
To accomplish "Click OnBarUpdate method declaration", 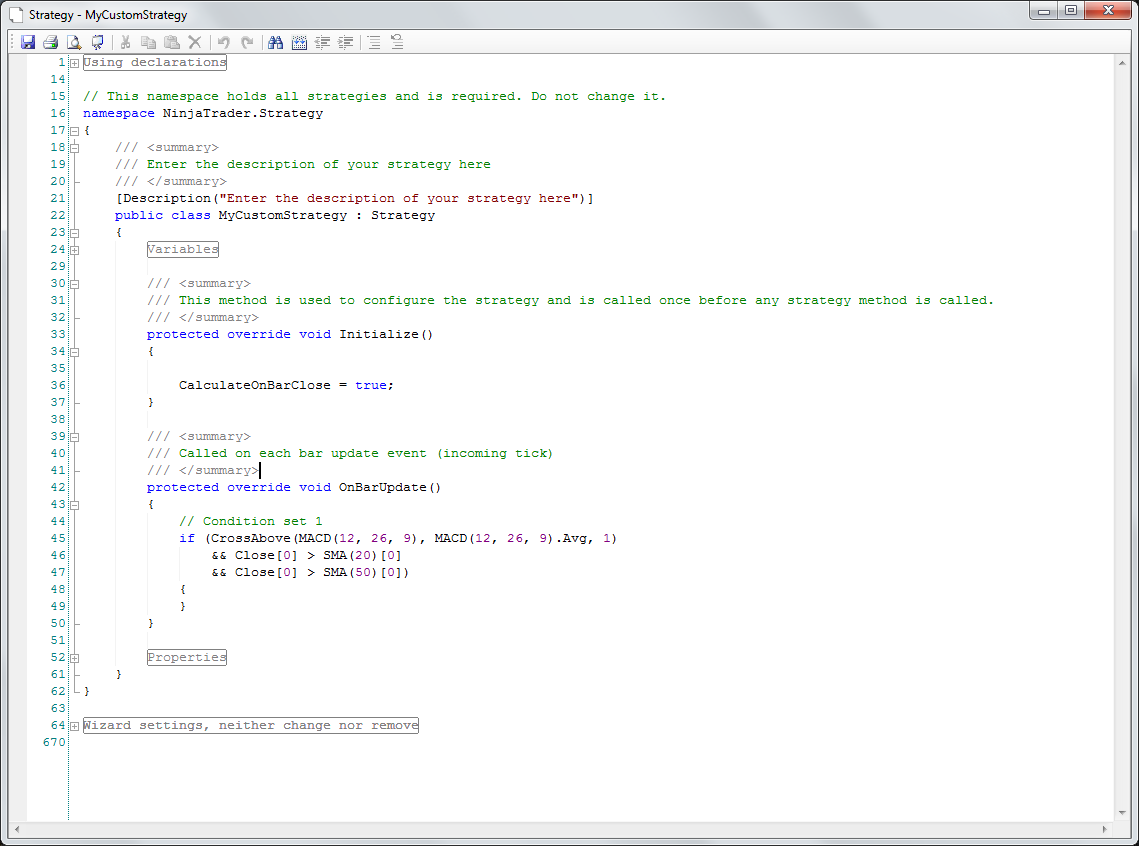I will [293, 487].
